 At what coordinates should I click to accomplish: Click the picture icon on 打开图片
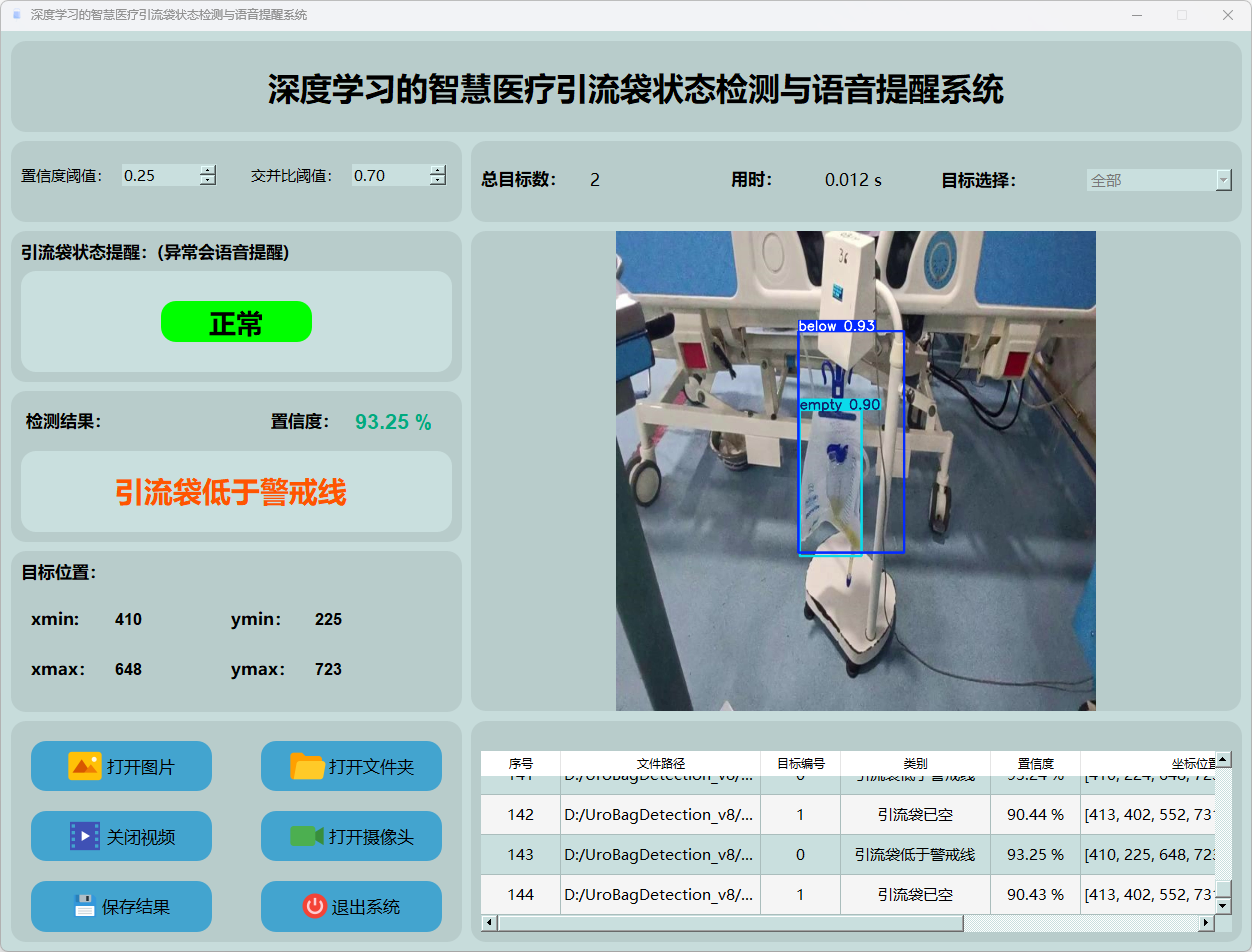point(84,766)
